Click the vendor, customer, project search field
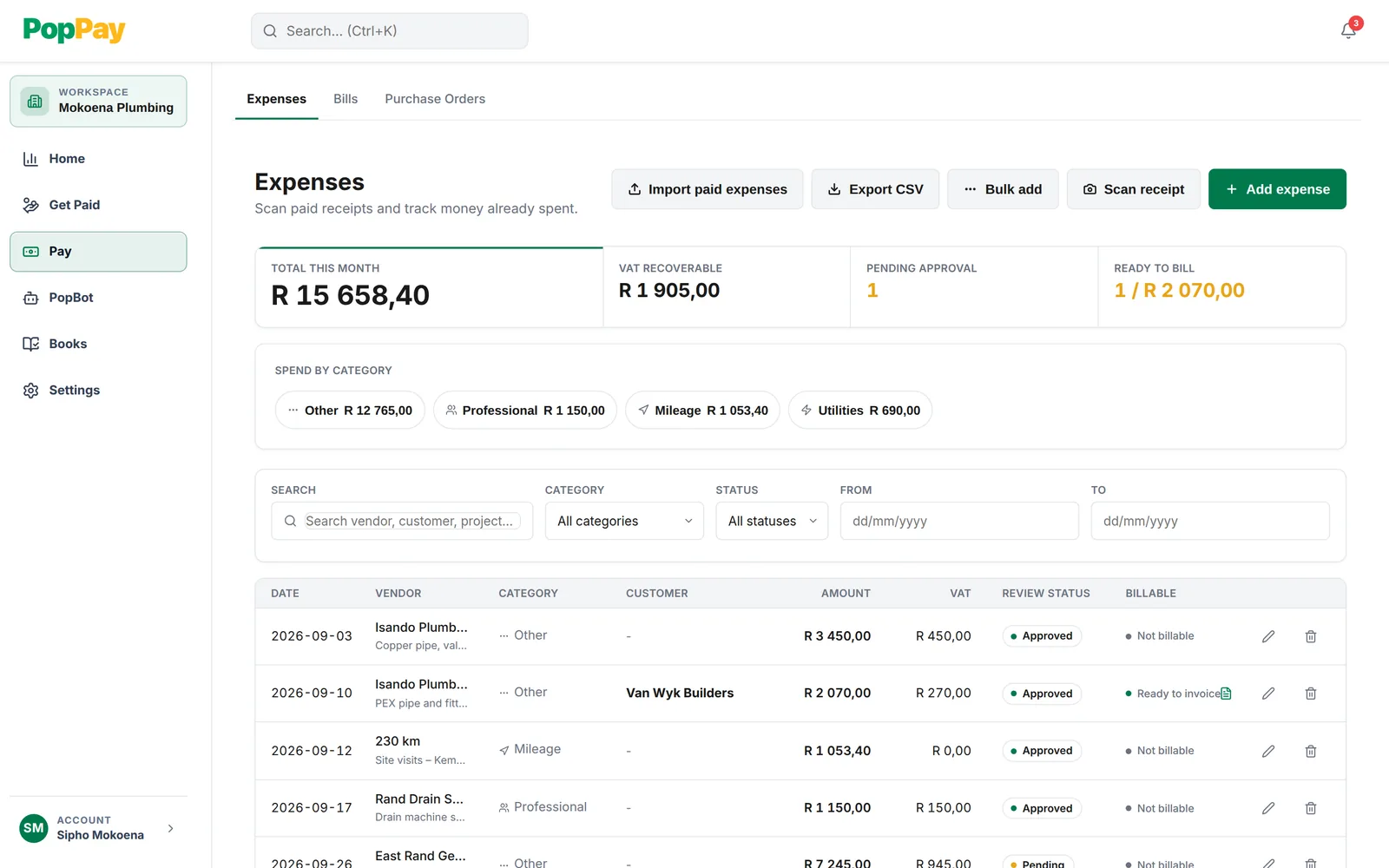1389x868 pixels. tap(402, 521)
